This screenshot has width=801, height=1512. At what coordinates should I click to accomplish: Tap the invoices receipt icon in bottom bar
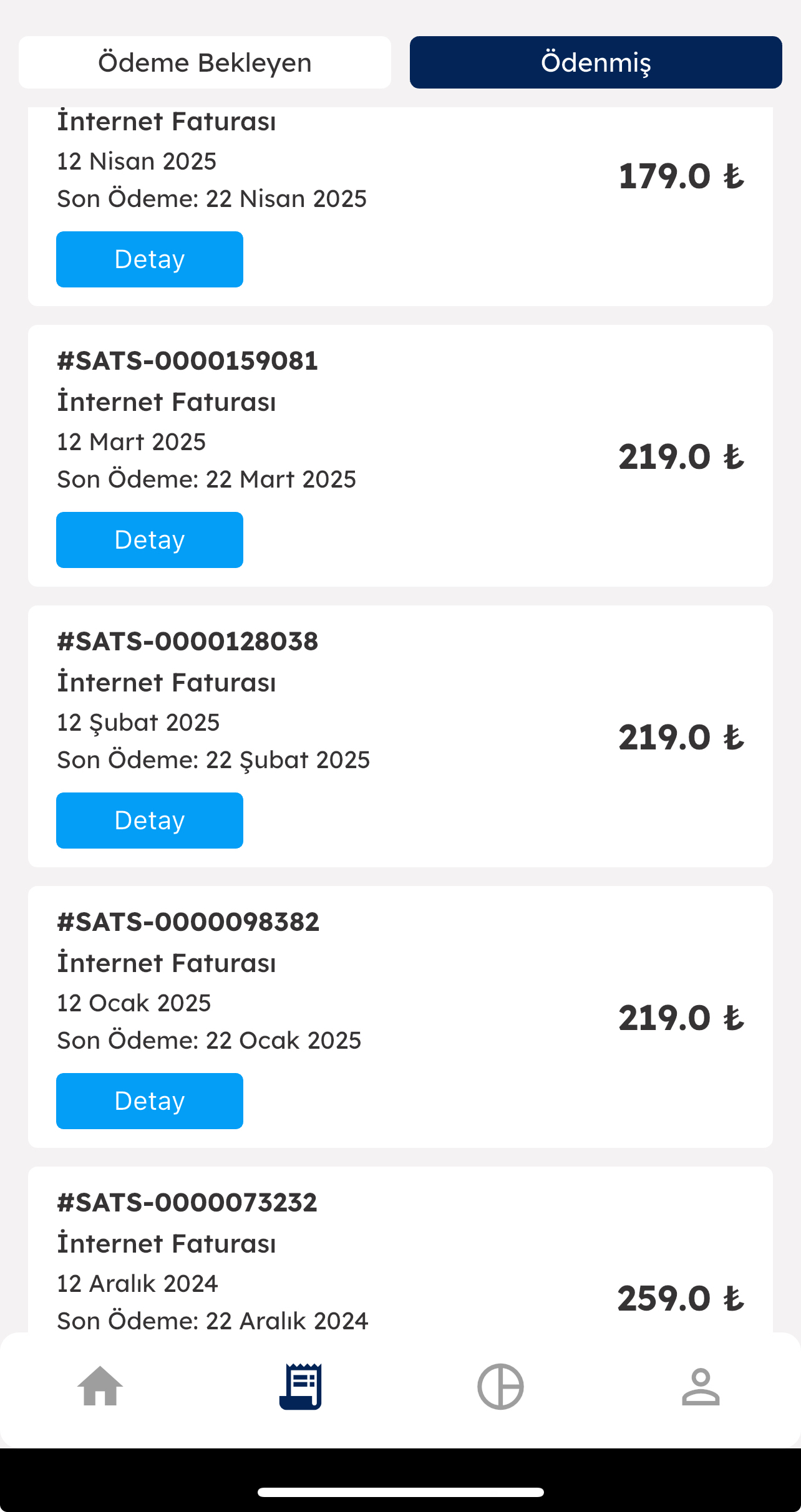(300, 1386)
